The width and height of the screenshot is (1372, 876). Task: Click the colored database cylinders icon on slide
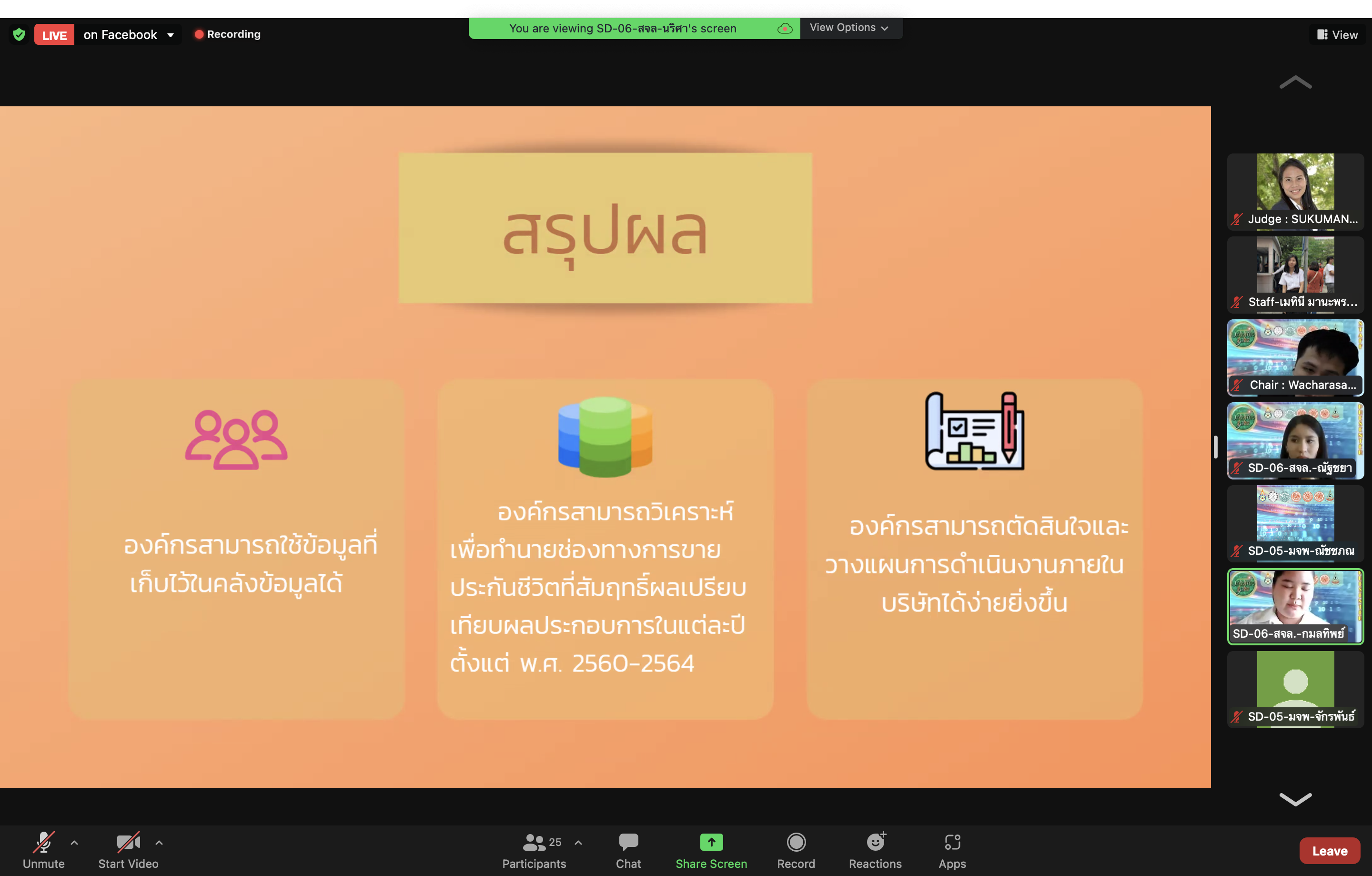click(605, 437)
